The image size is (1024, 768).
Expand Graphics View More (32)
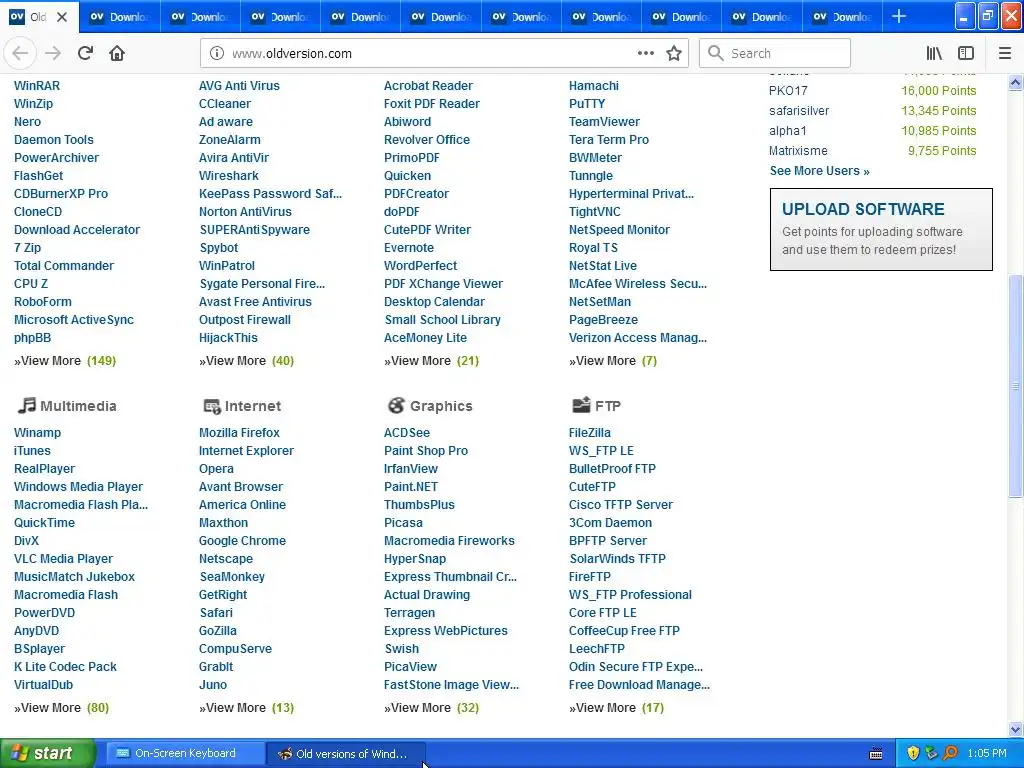tap(431, 708)
